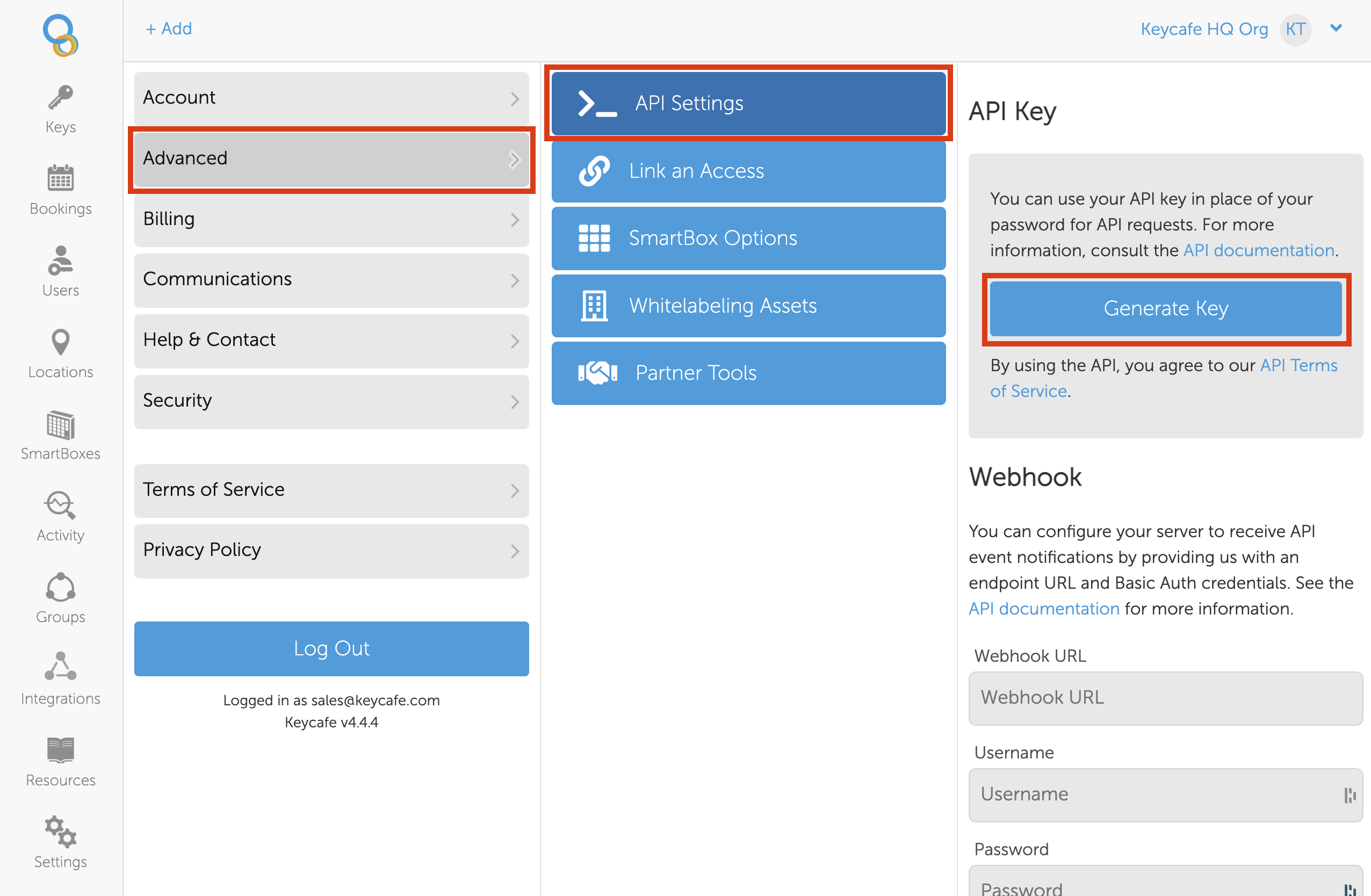Click the KT user avatar
The image size is (1371, 896).
[x=1296, y=29]
